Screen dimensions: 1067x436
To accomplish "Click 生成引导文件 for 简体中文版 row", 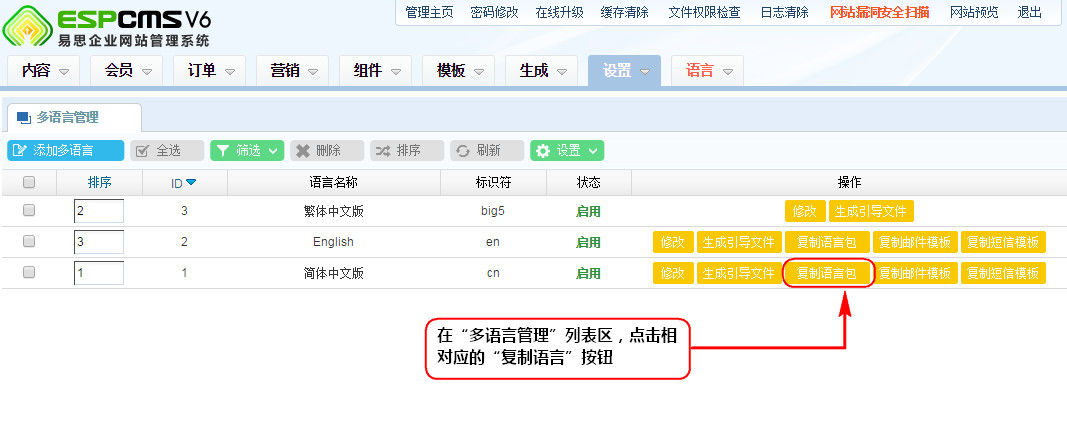I will 739,273.
